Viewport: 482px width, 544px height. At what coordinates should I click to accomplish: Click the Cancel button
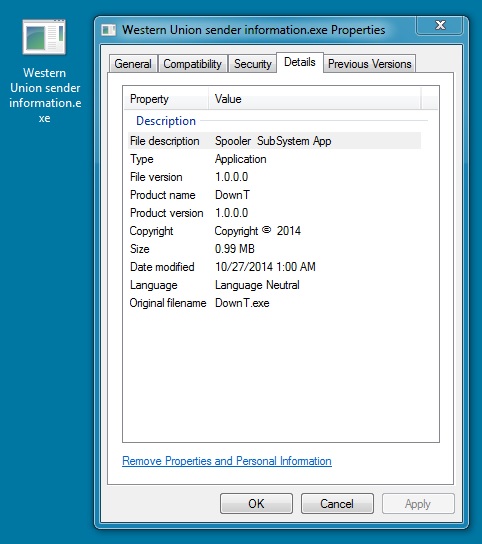337,503
